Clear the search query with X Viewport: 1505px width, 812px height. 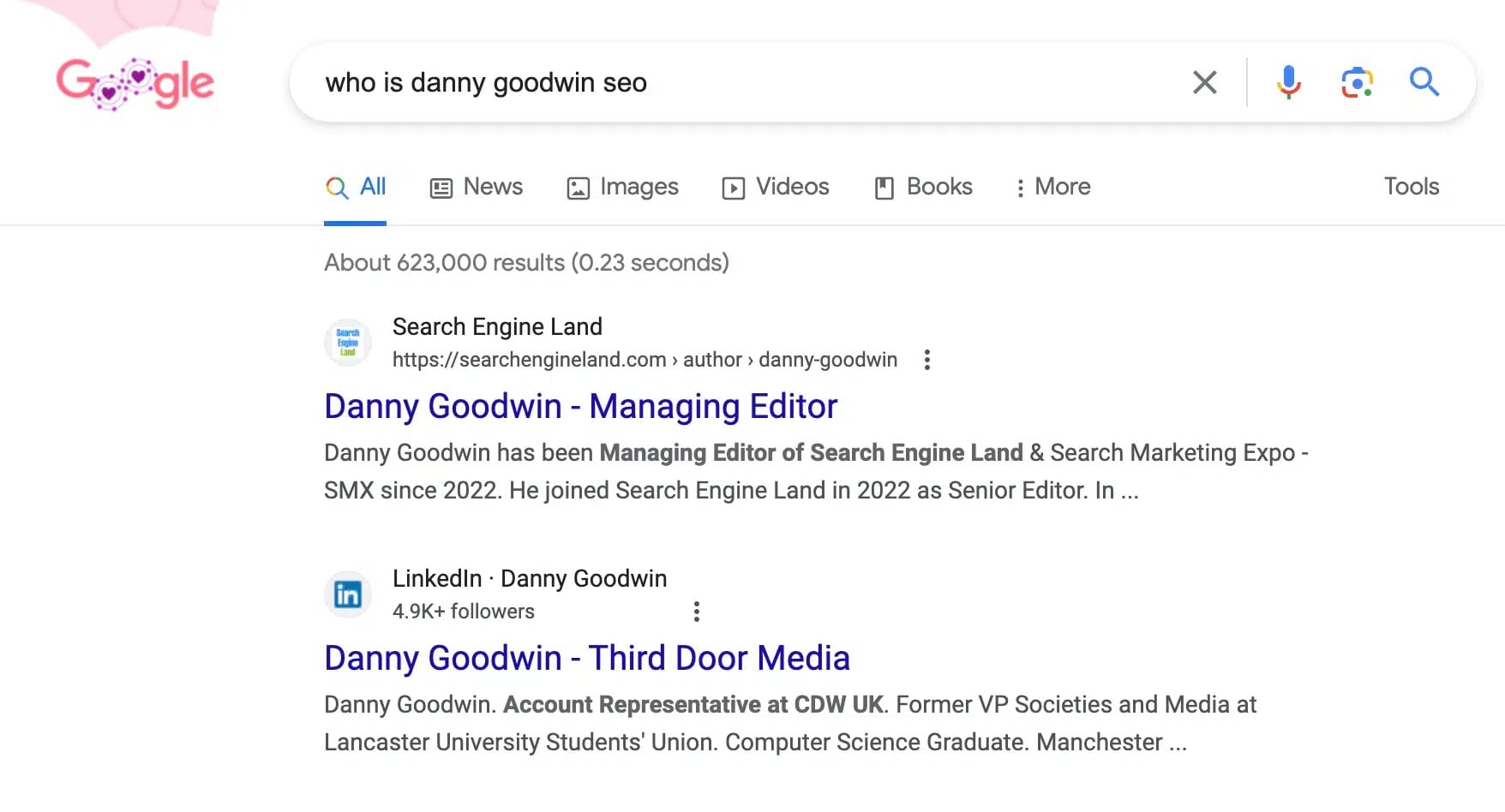click(1204, 82)
